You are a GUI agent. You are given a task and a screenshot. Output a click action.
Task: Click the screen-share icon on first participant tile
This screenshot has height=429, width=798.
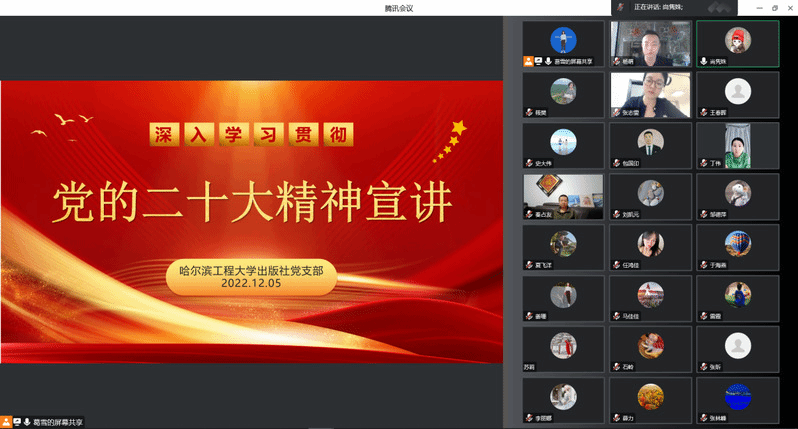click(538, 61)
